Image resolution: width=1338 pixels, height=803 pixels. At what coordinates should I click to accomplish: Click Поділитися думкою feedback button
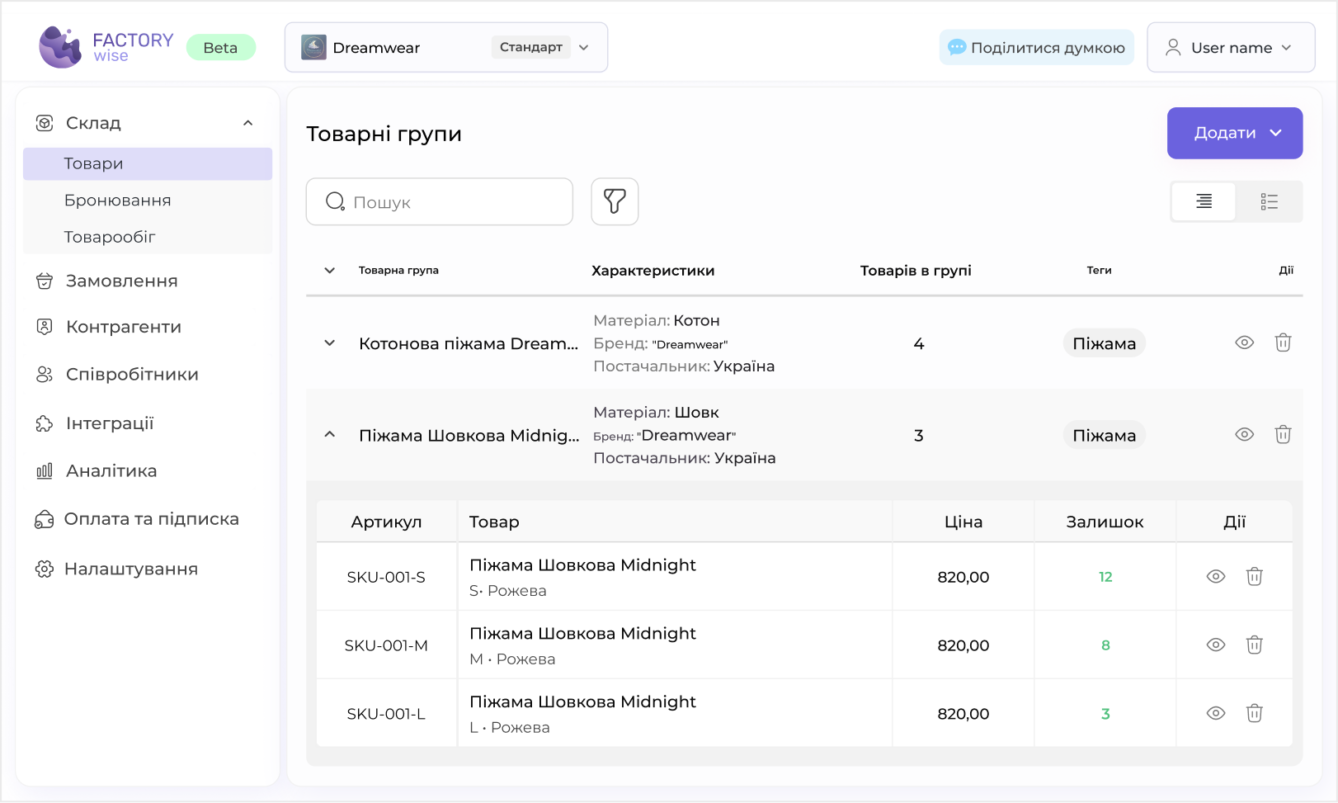1036,46
